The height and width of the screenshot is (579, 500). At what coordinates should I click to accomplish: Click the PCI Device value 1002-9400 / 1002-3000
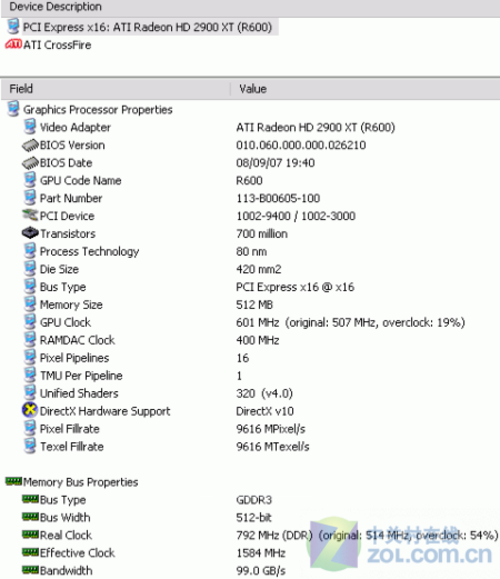point(296,216)
